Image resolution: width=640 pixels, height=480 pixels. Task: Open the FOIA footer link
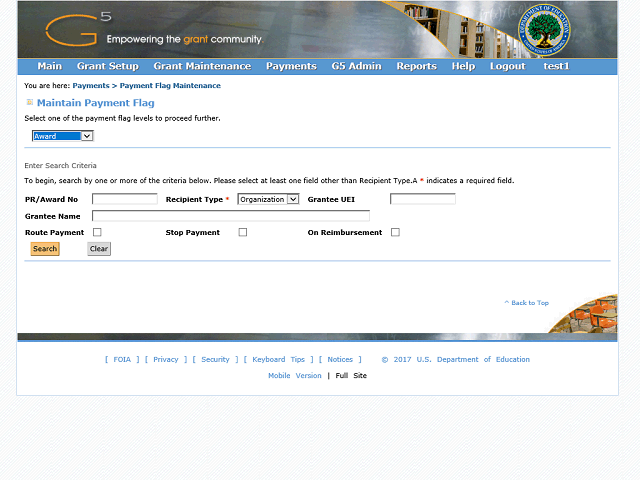click(x=122, y=360)
